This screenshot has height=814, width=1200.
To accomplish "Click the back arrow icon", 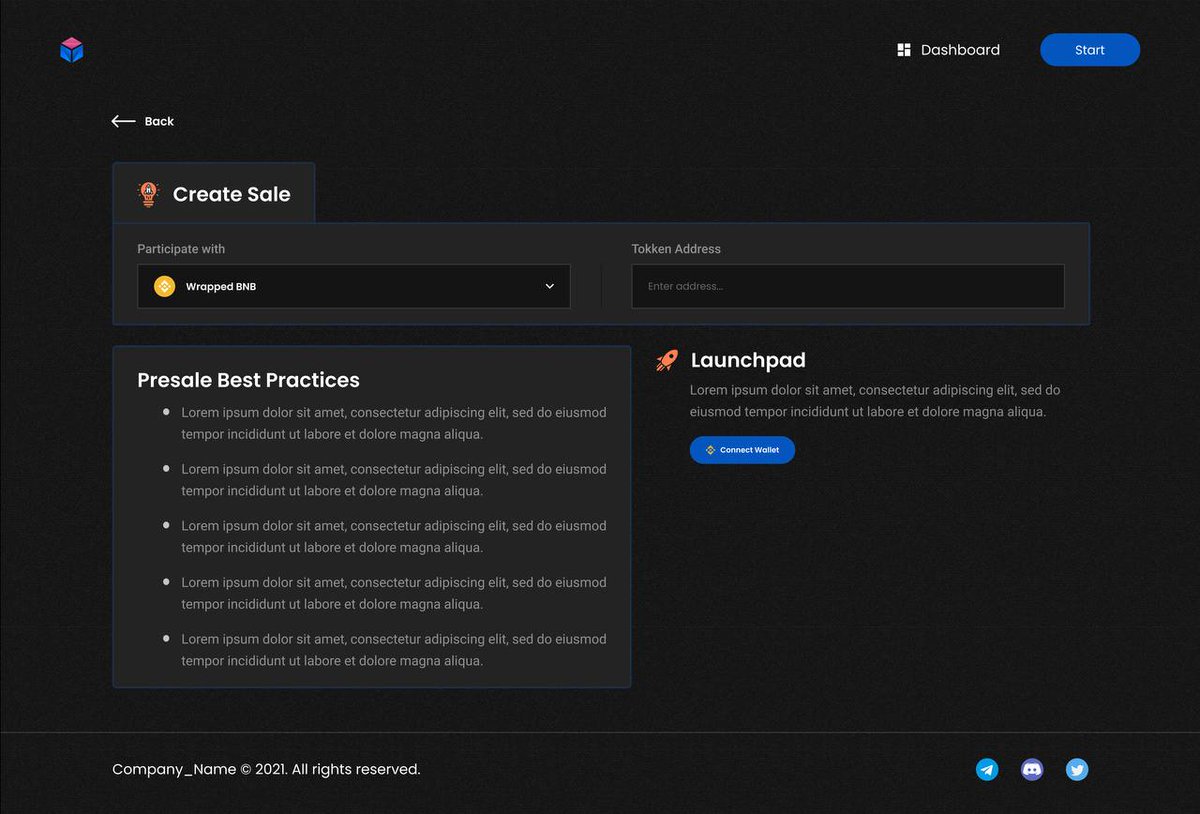I will tap(123, 121).
